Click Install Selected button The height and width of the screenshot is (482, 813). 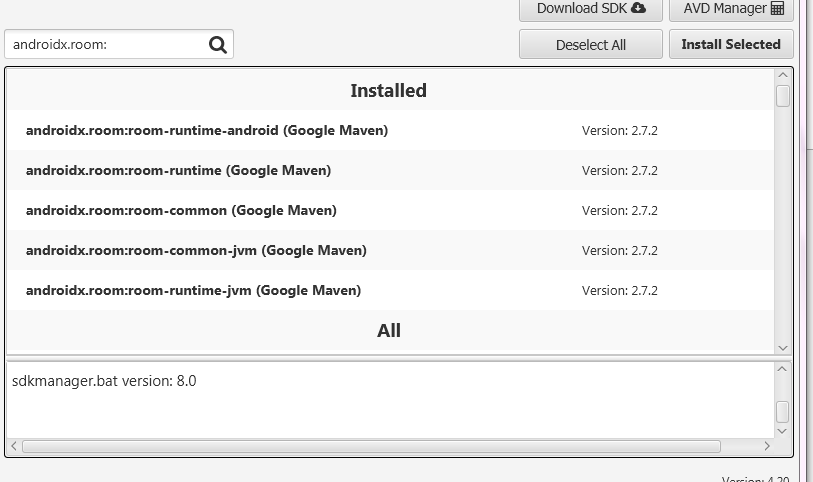coord(731,45)
